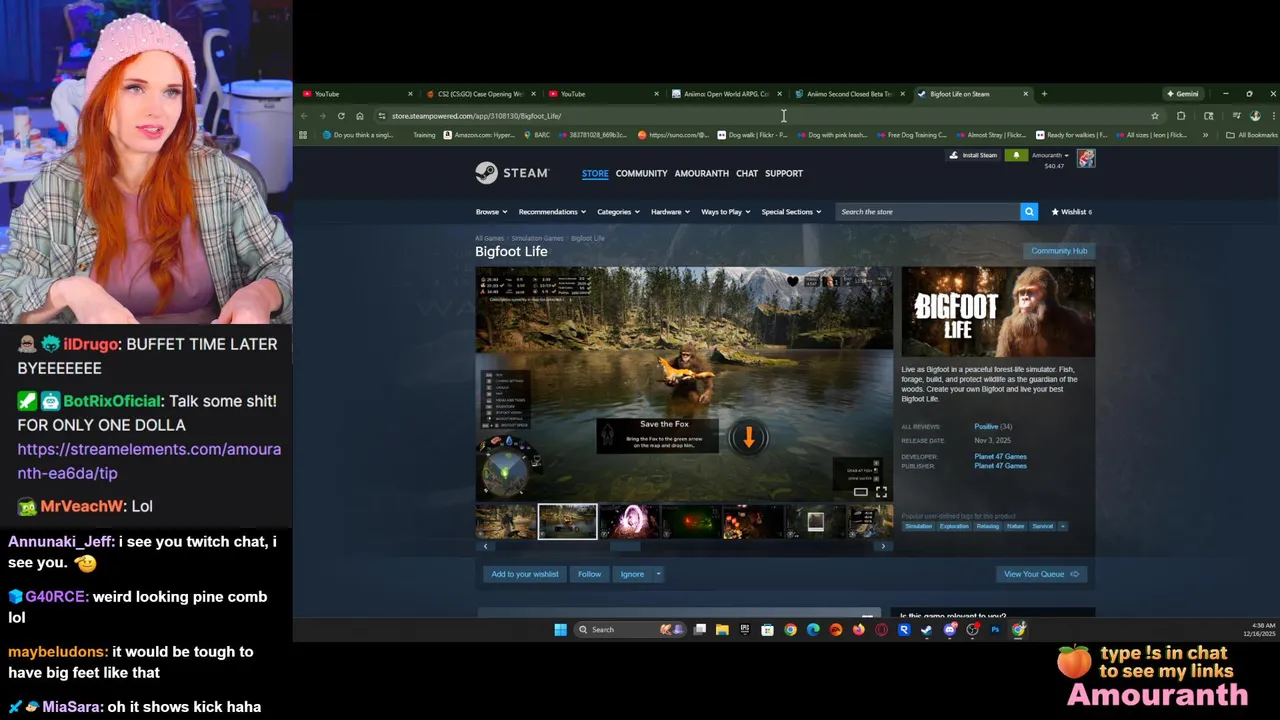1280x720 pixels.
Task: Click Add to your wishlist
Action: pyautogui.click(x=525, y=574)
